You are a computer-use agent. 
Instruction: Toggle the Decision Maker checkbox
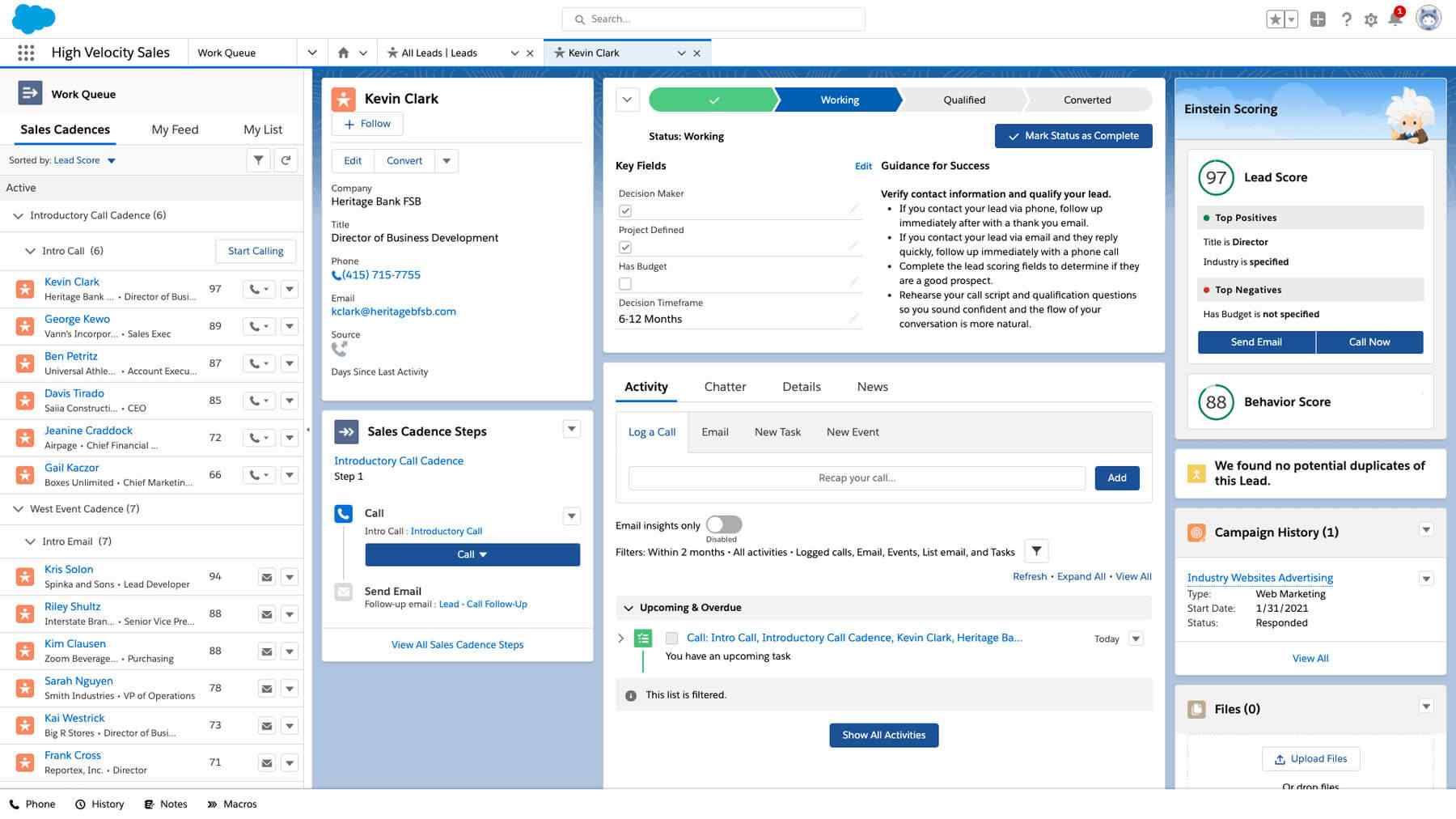pos(625,211)
